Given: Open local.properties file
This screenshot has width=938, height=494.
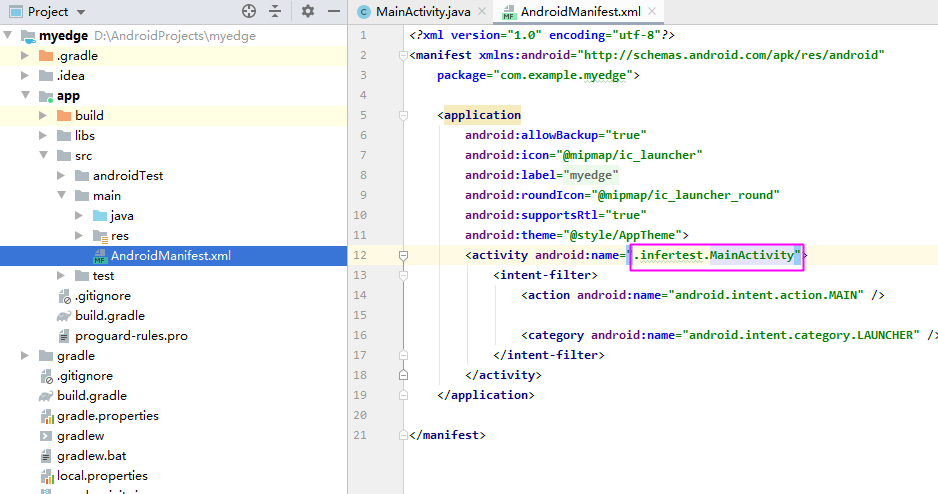Looking at the screenshot, I should click(x=102, y=475).
